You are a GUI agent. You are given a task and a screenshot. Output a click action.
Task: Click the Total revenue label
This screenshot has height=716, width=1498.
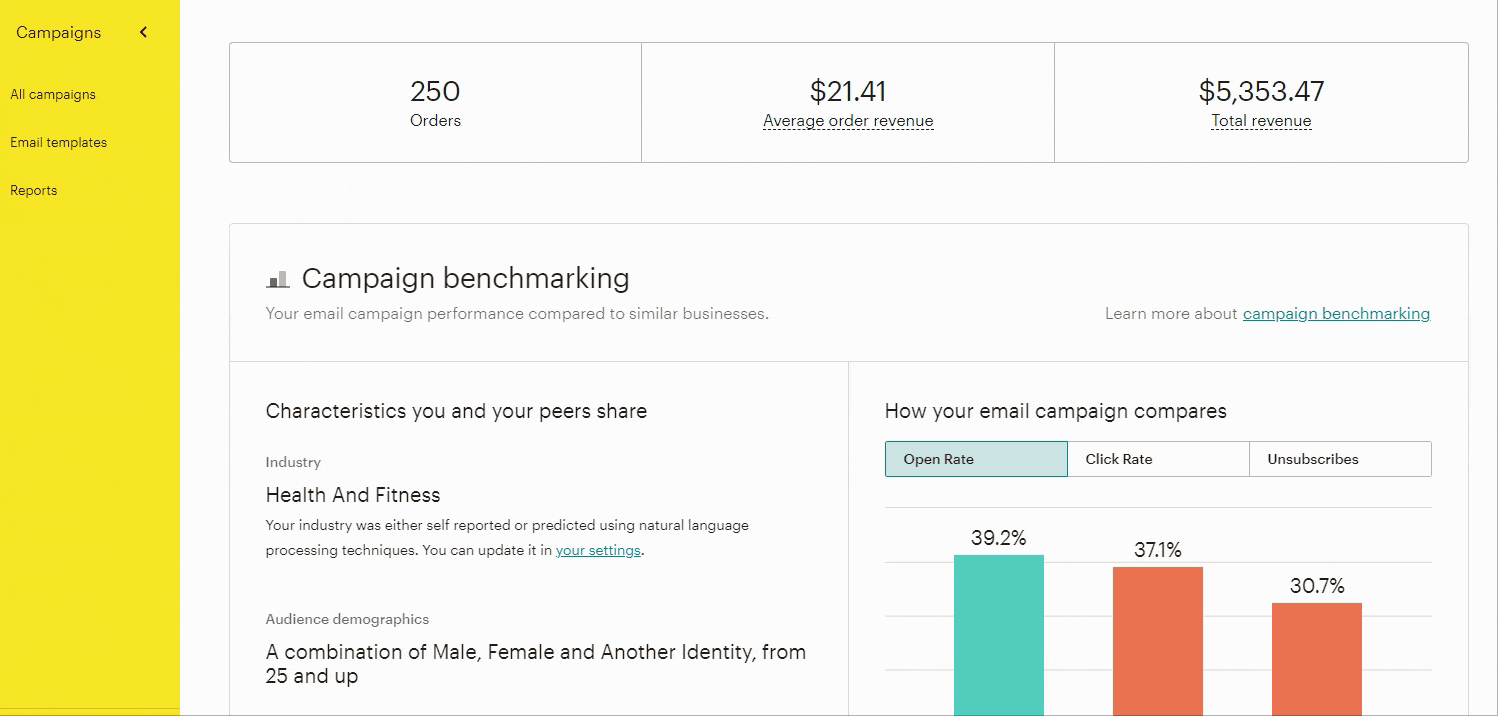click(1261, 121)
